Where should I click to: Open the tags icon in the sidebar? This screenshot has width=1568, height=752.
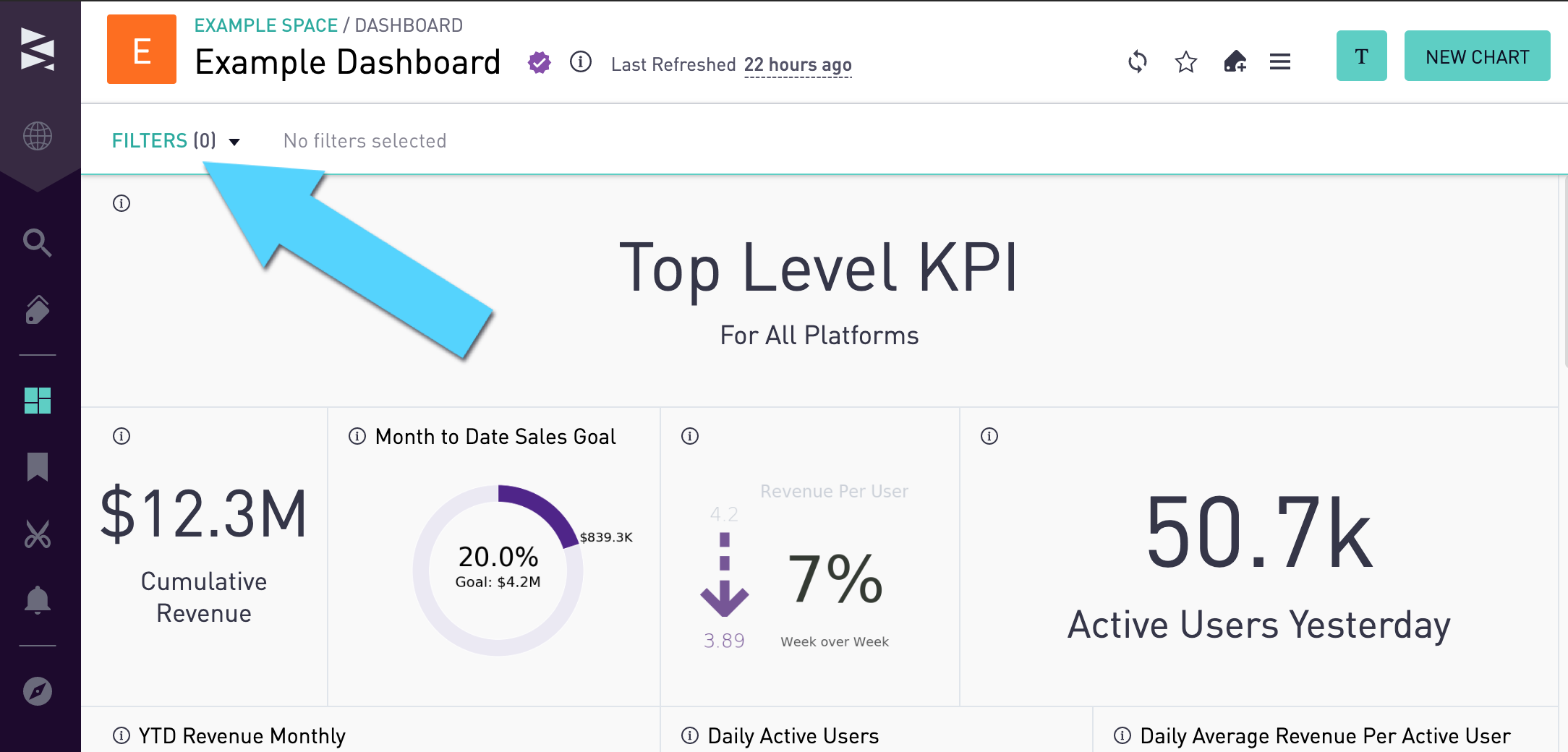(x=38, y=309)
